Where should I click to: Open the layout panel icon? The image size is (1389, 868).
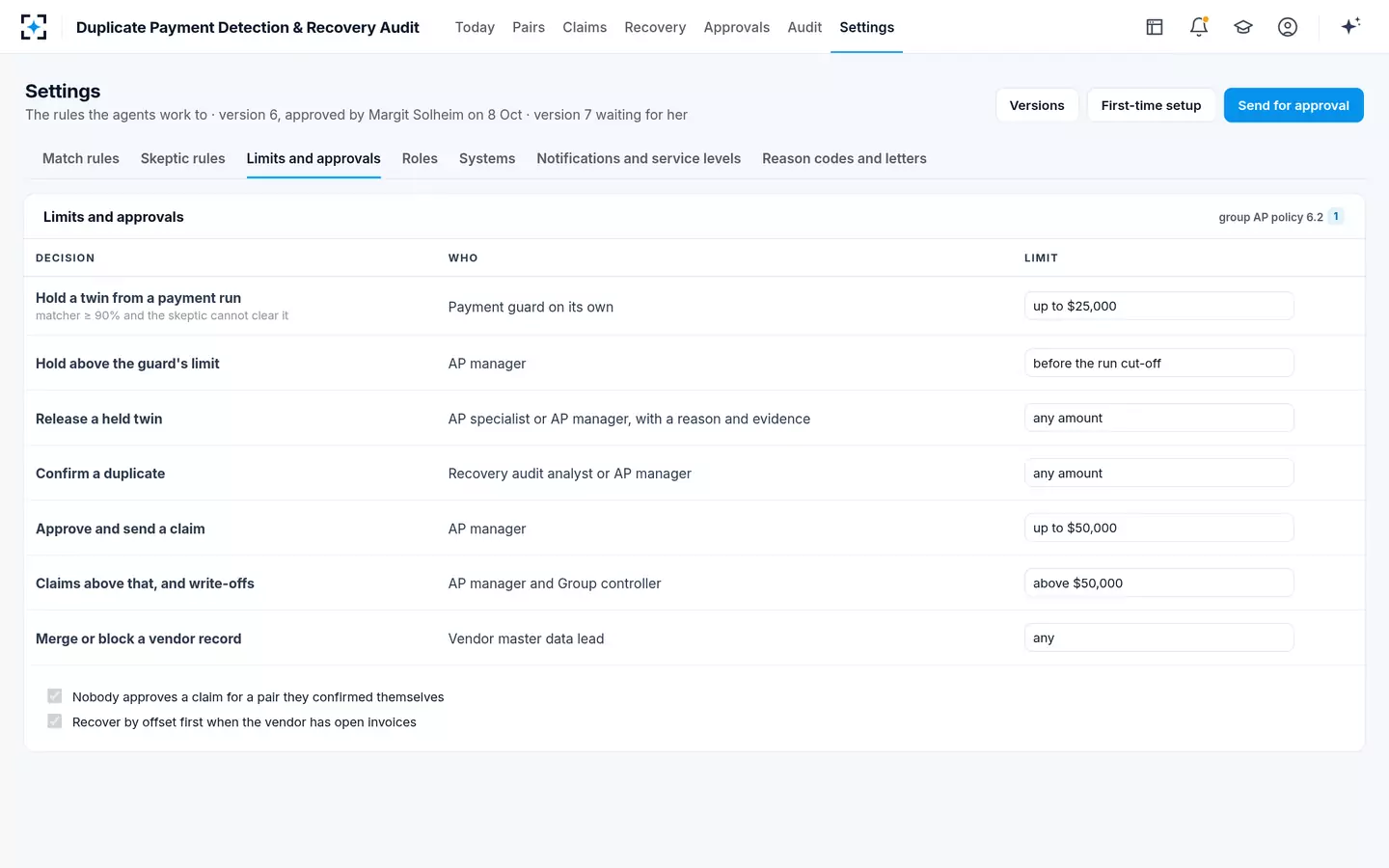point(1155,27)
